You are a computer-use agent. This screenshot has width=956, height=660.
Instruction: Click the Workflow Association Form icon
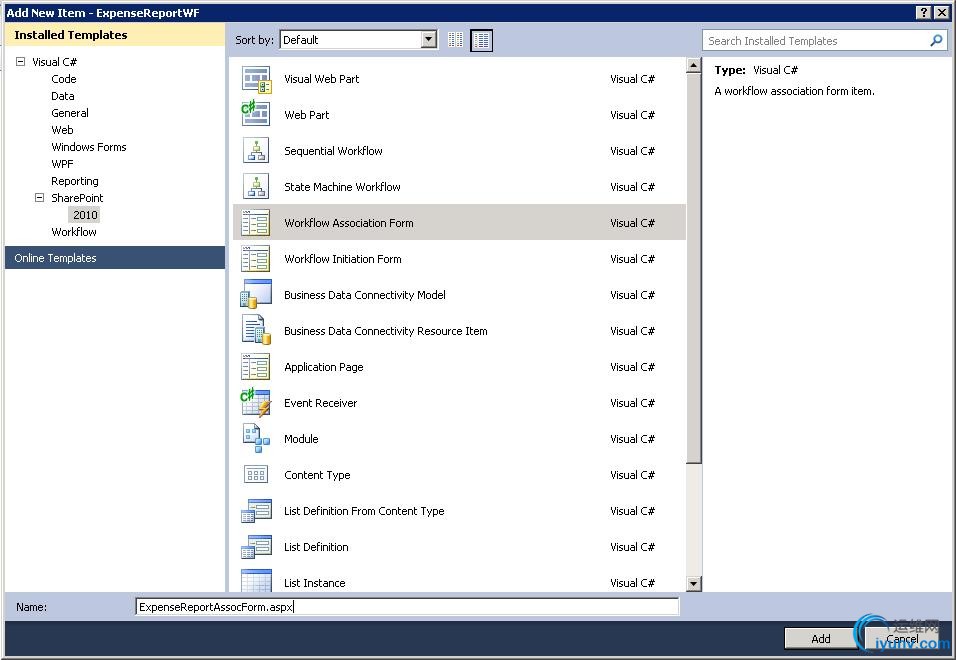pyautogui.click(x=256, y=222)
